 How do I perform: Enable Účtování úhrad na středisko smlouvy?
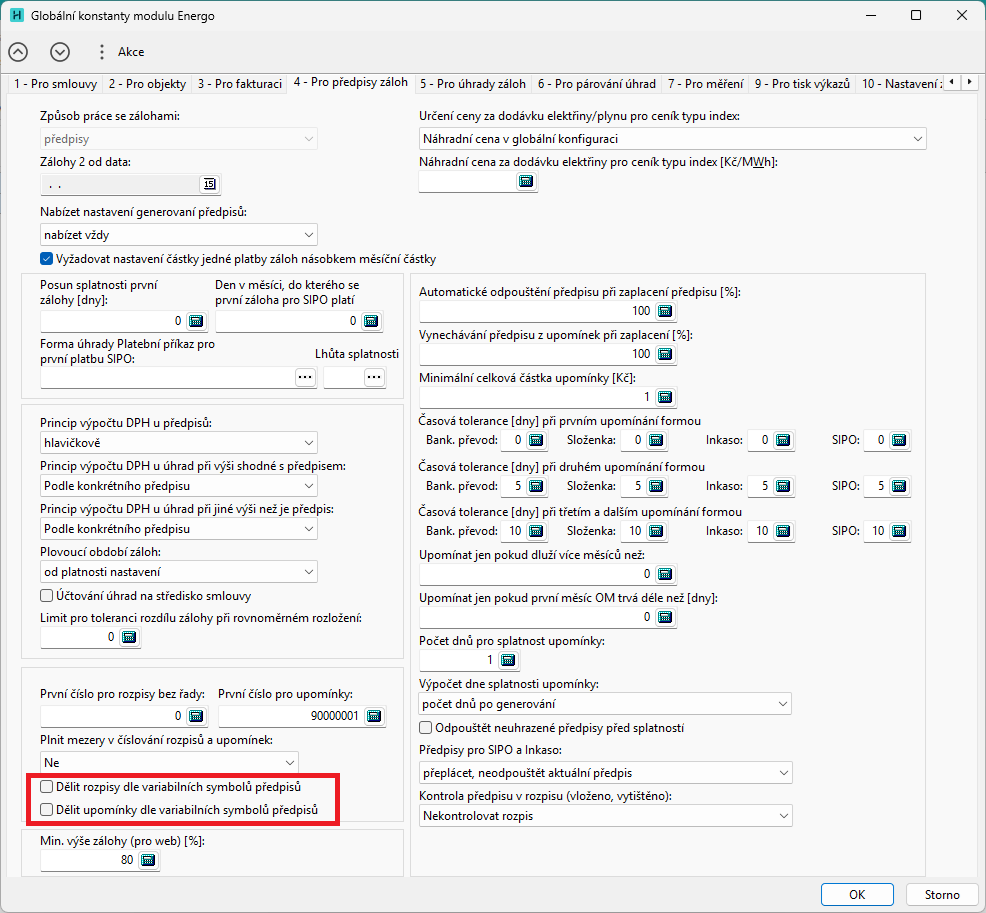point(47,595)
